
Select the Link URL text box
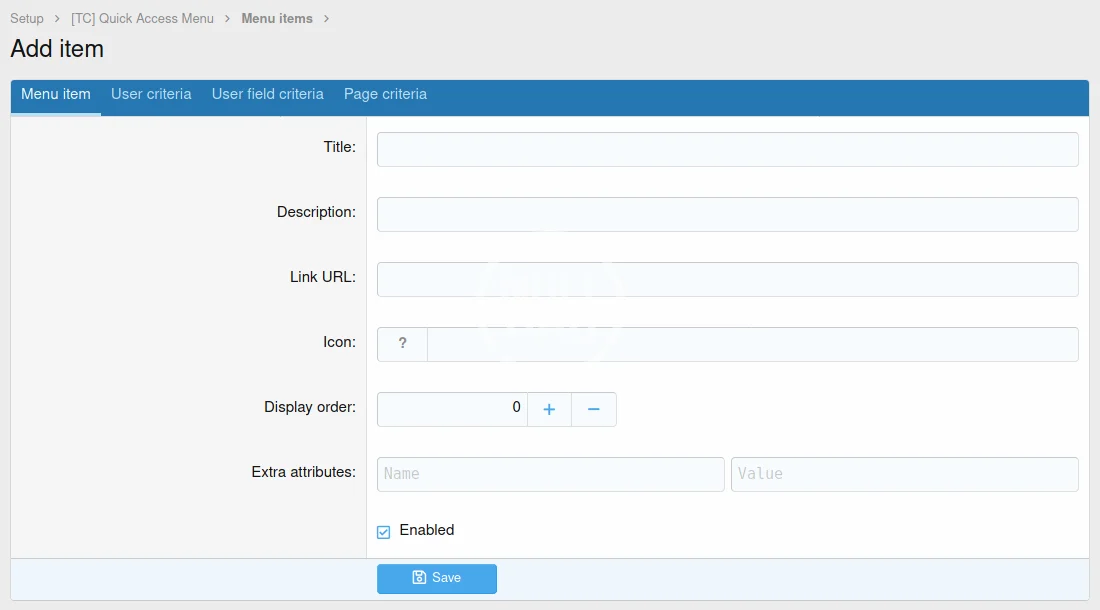tap(727, 279)
